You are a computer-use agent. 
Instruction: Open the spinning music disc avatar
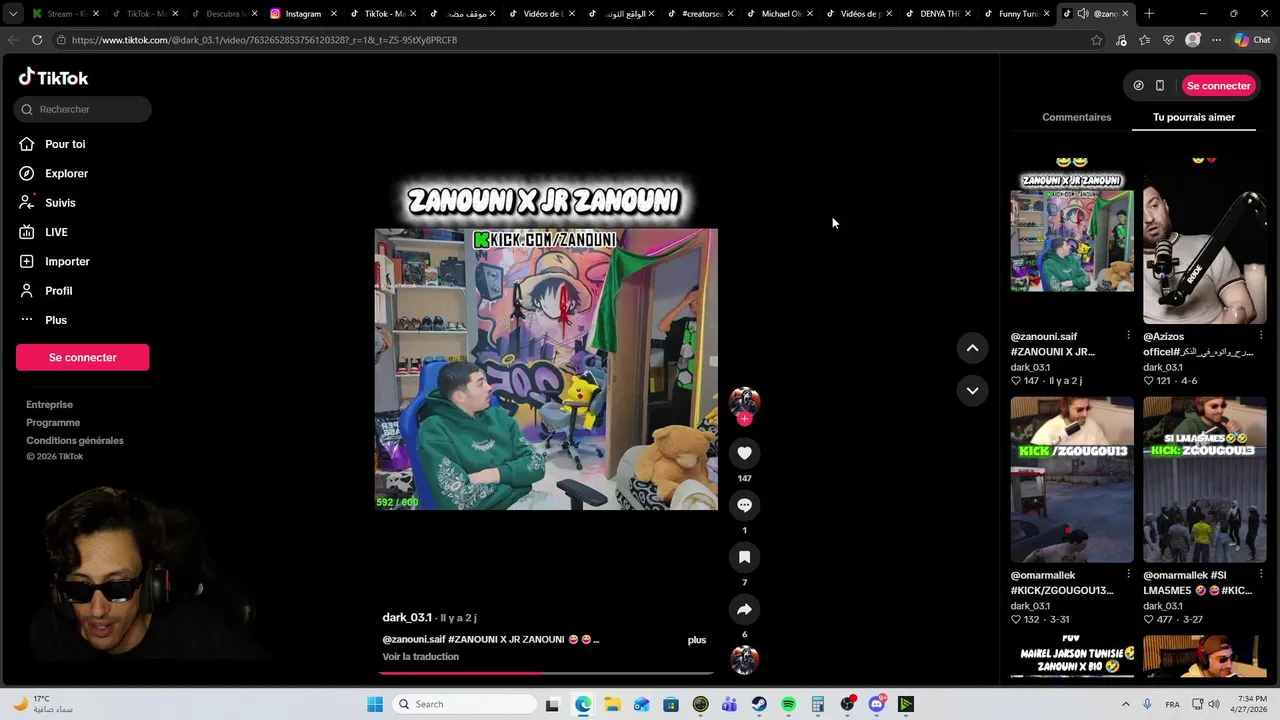point(744,660)
